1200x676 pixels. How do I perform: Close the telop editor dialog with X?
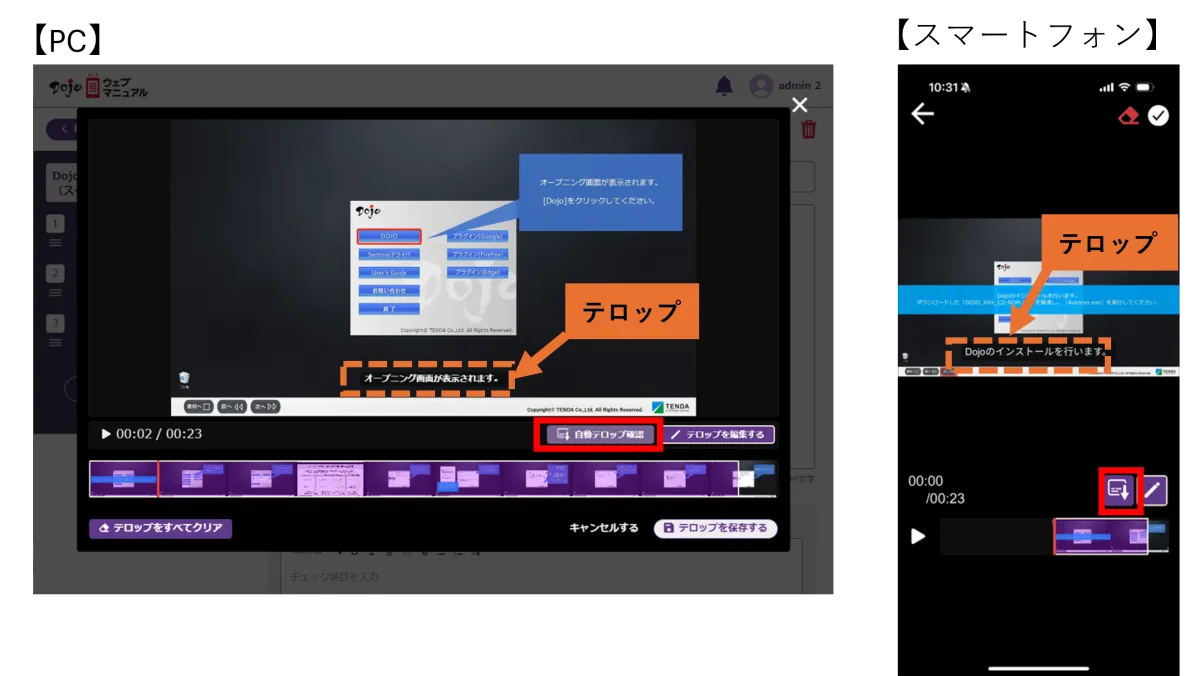[x=798, y=105]
